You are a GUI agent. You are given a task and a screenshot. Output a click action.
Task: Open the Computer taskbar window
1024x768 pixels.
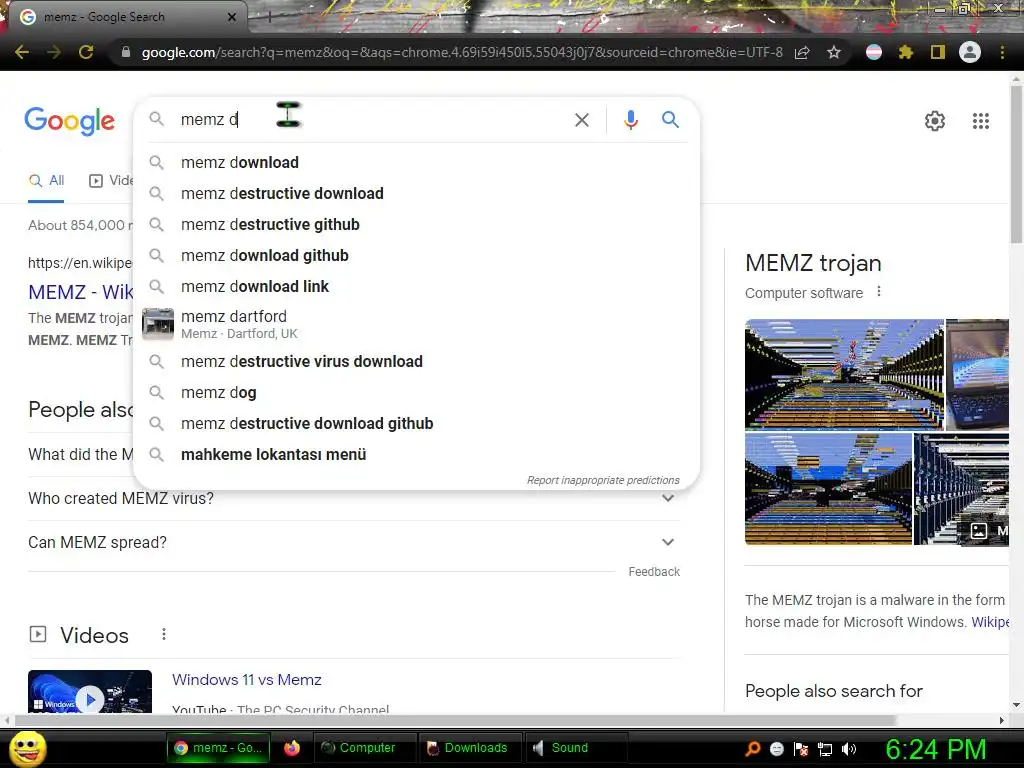pyautogui.click(x=365, y=748)
